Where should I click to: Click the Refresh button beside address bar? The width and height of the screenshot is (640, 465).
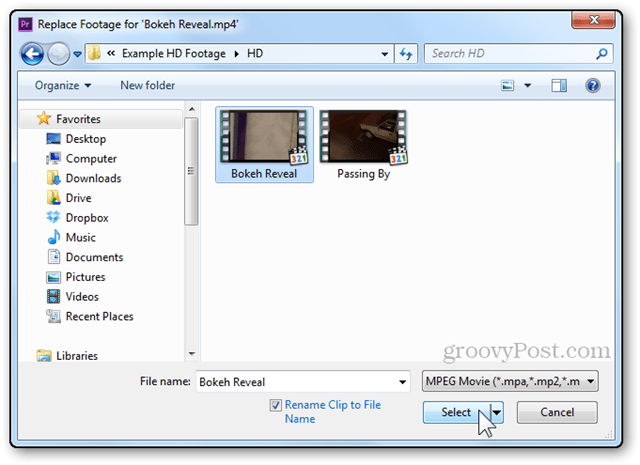tap(406, 54)
